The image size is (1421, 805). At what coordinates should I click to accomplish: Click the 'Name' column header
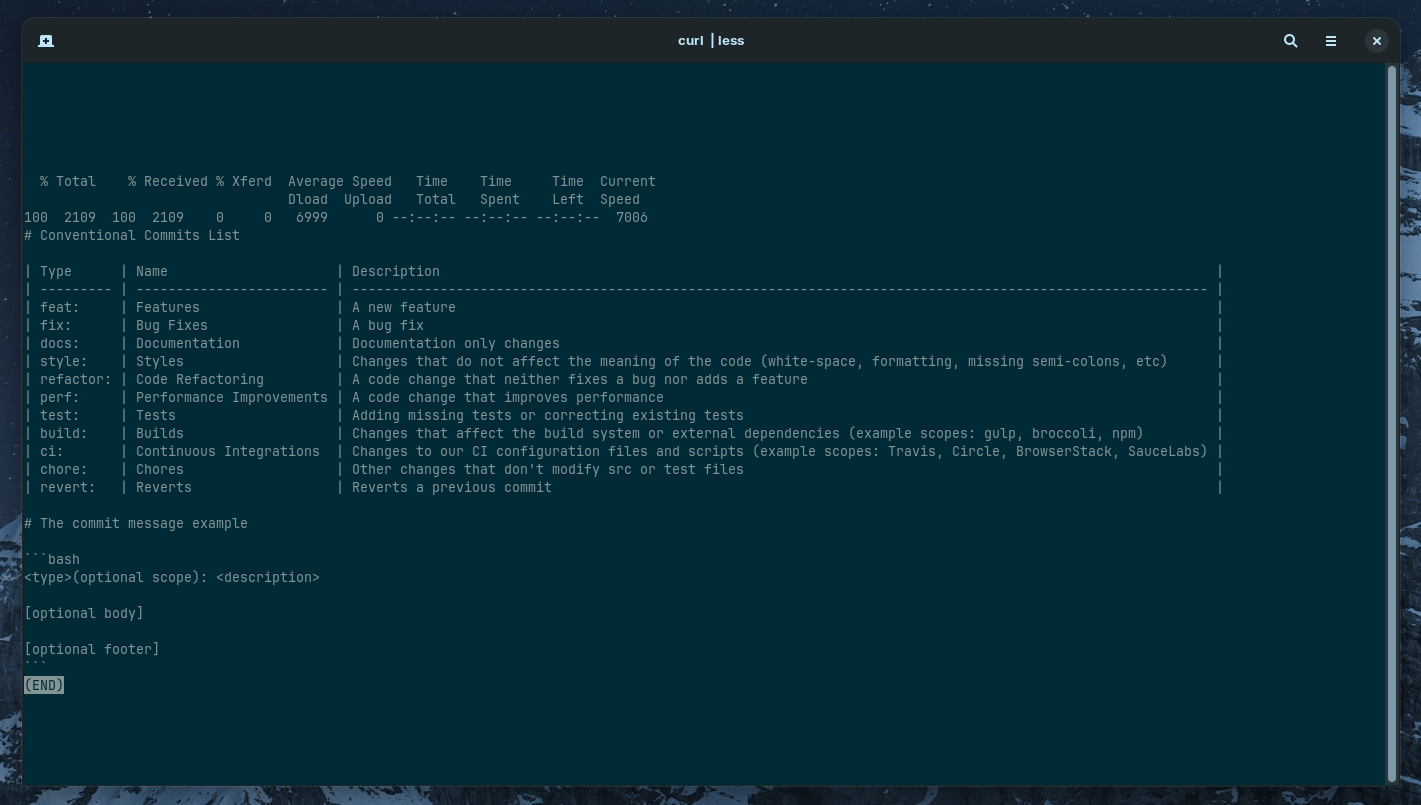152,272
